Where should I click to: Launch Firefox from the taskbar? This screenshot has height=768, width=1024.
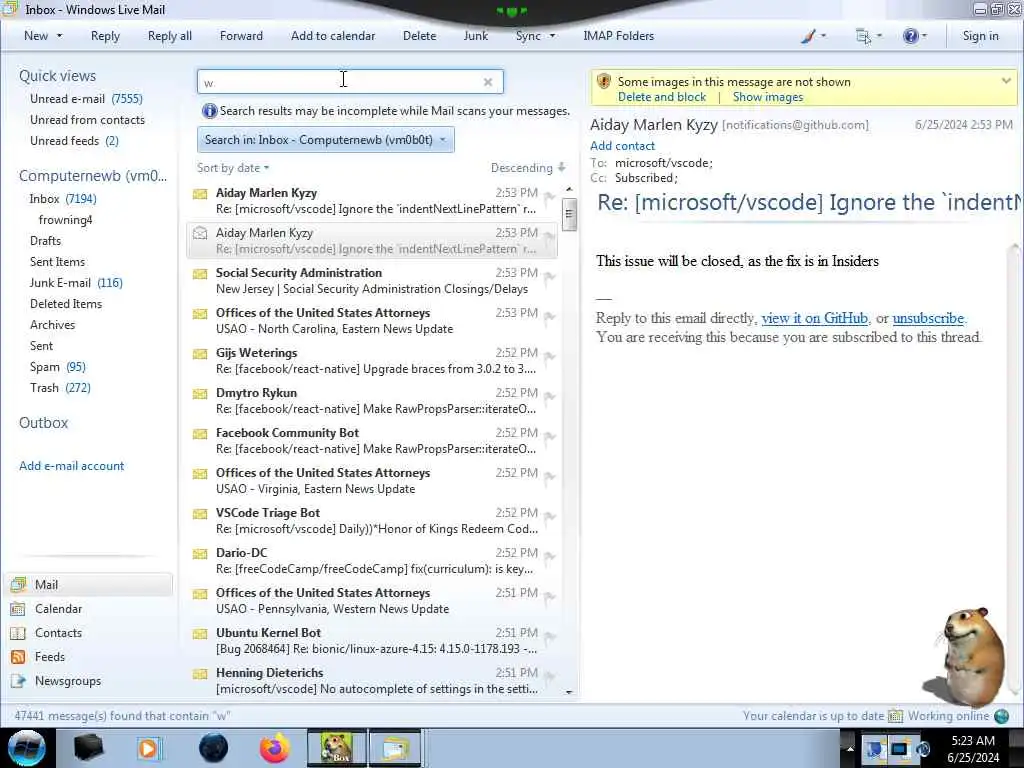coord(275,748)
